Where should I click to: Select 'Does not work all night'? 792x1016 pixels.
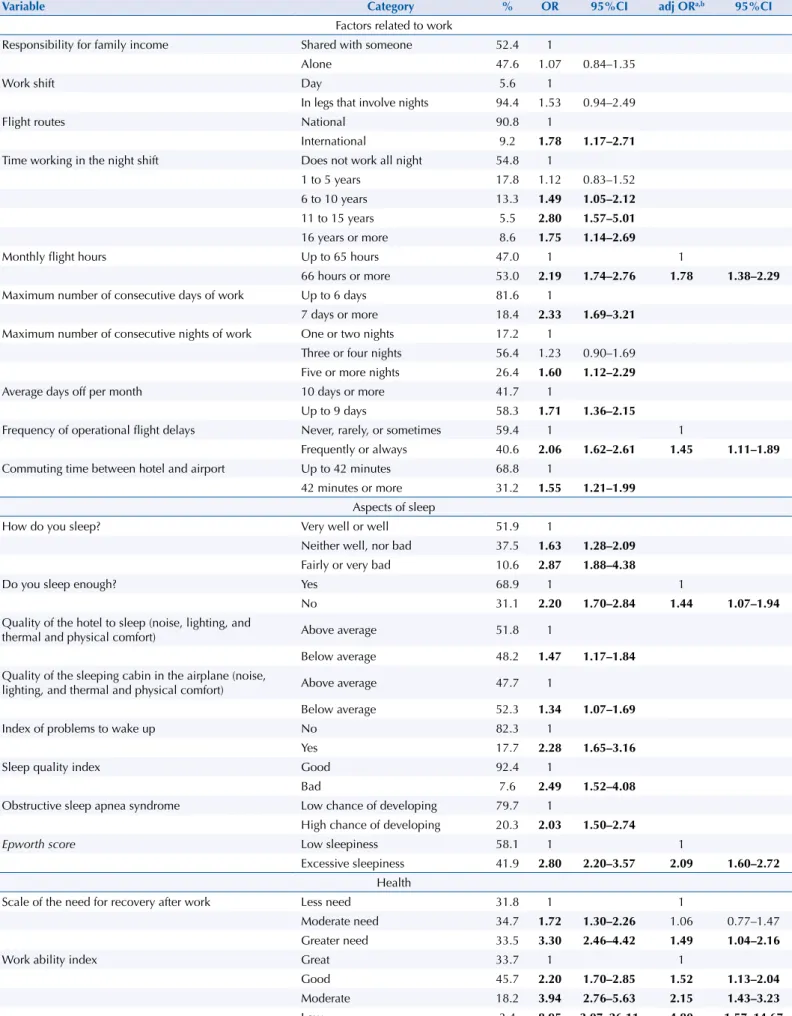tap(361, 161)
